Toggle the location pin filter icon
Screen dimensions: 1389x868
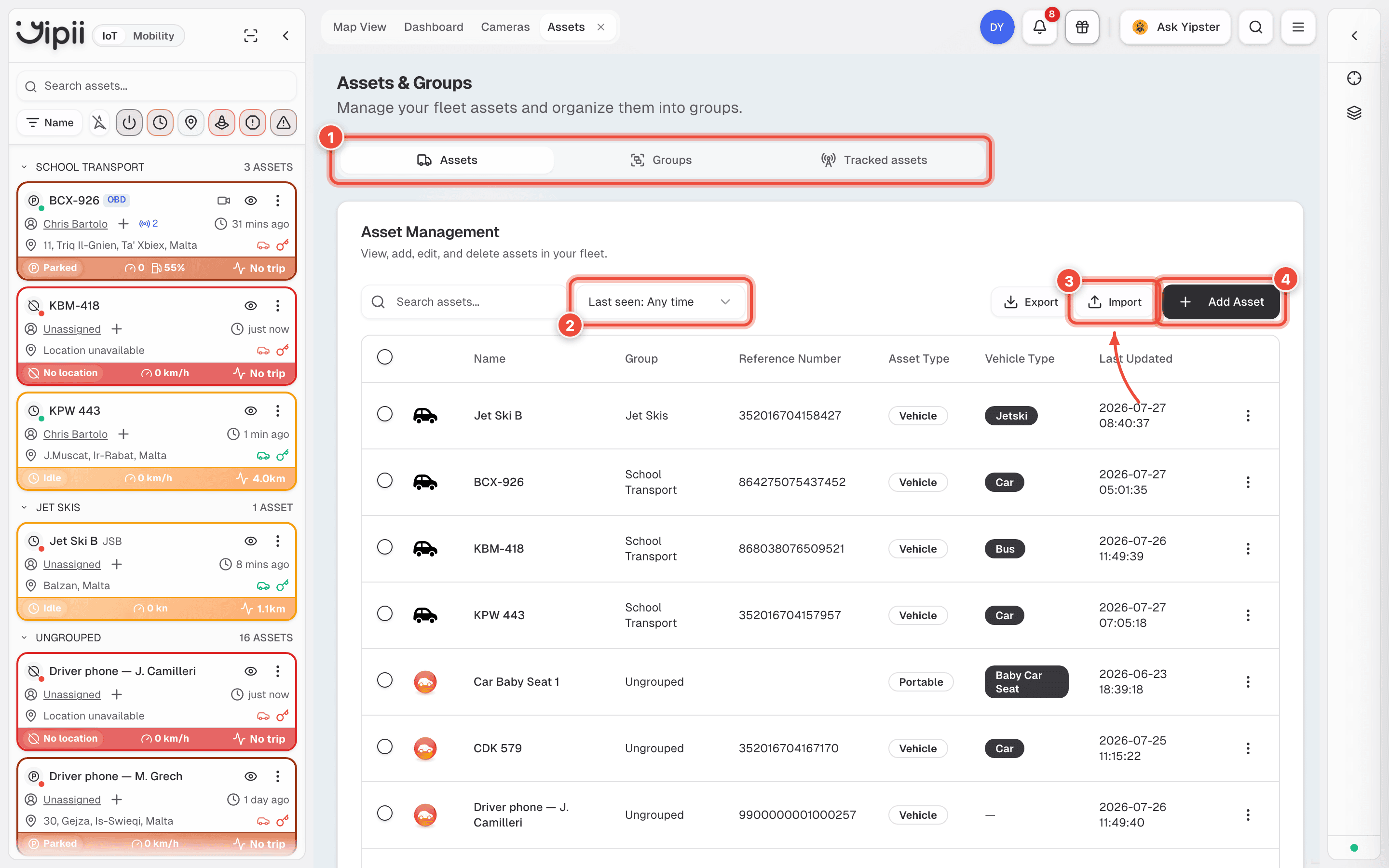(191, 122)
